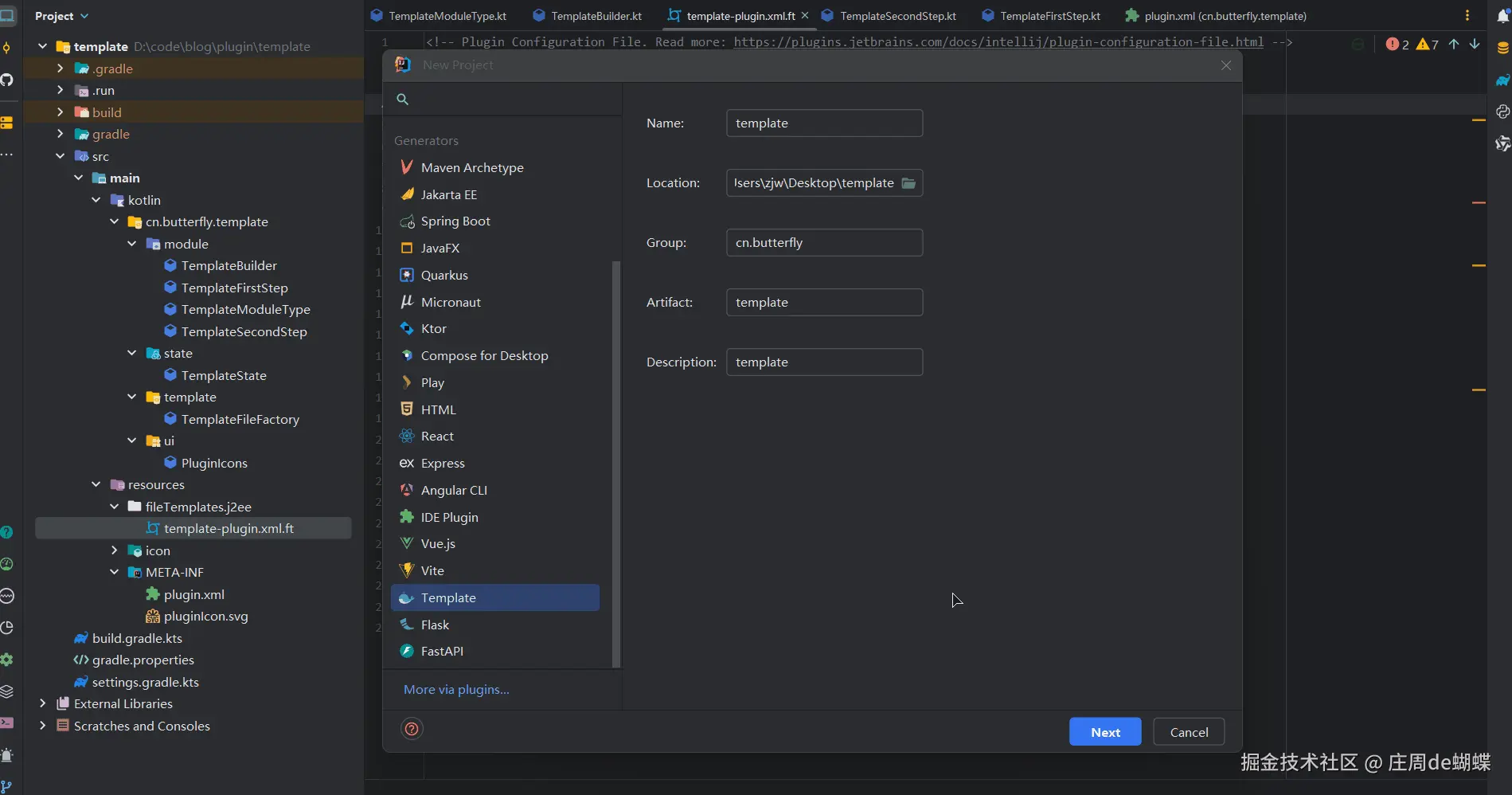Image resolution: width=1512 pixels, height=795 pixels.
Task: Select Compose for Desktop generator icon
Action: pos(407,355)
